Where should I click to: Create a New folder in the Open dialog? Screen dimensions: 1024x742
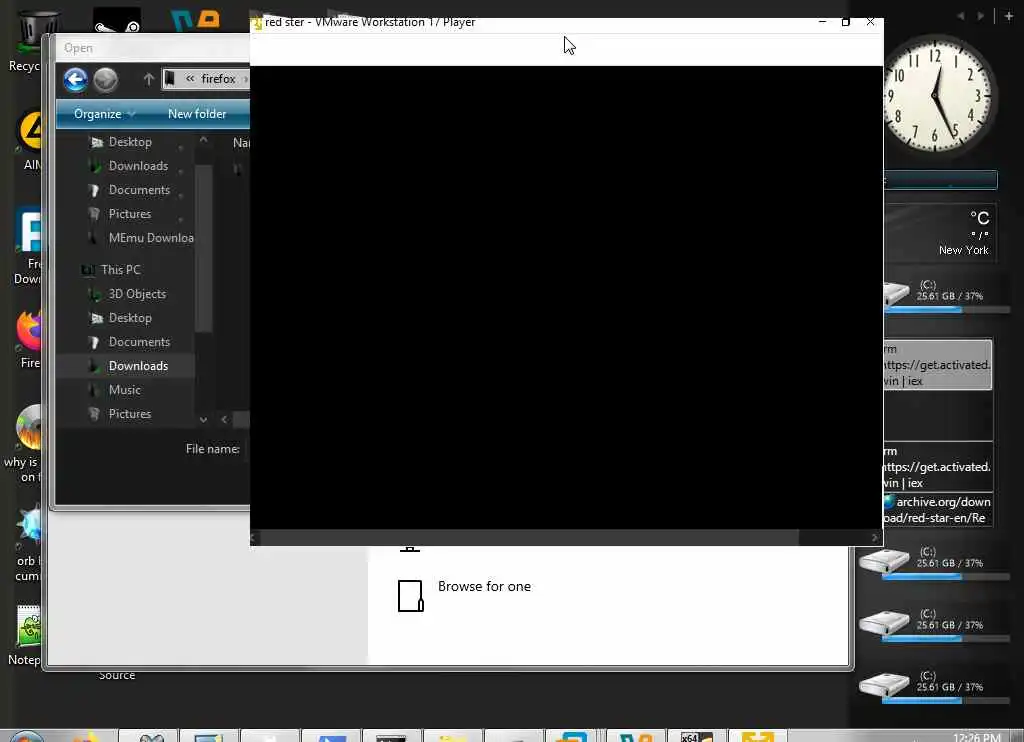[x=197, y=114]
